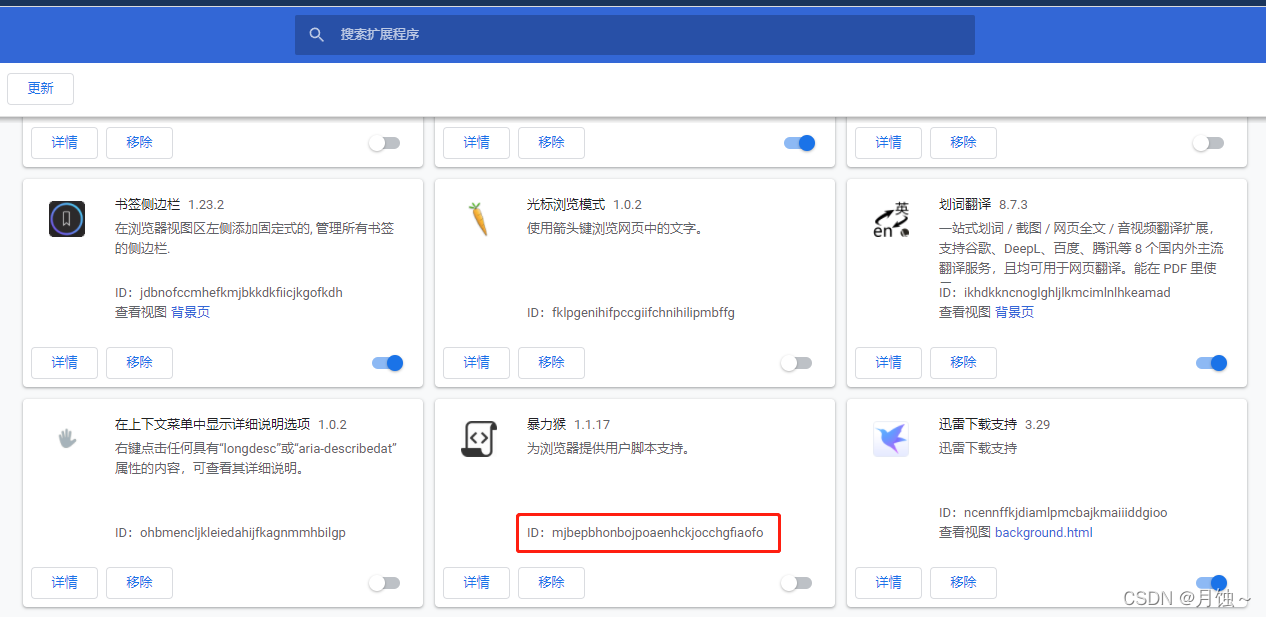The height and width of the screenshot is (617, 1266).
Task: Click the carrot icon of 光标浏览模式
Action: click(x=478, y=218)
